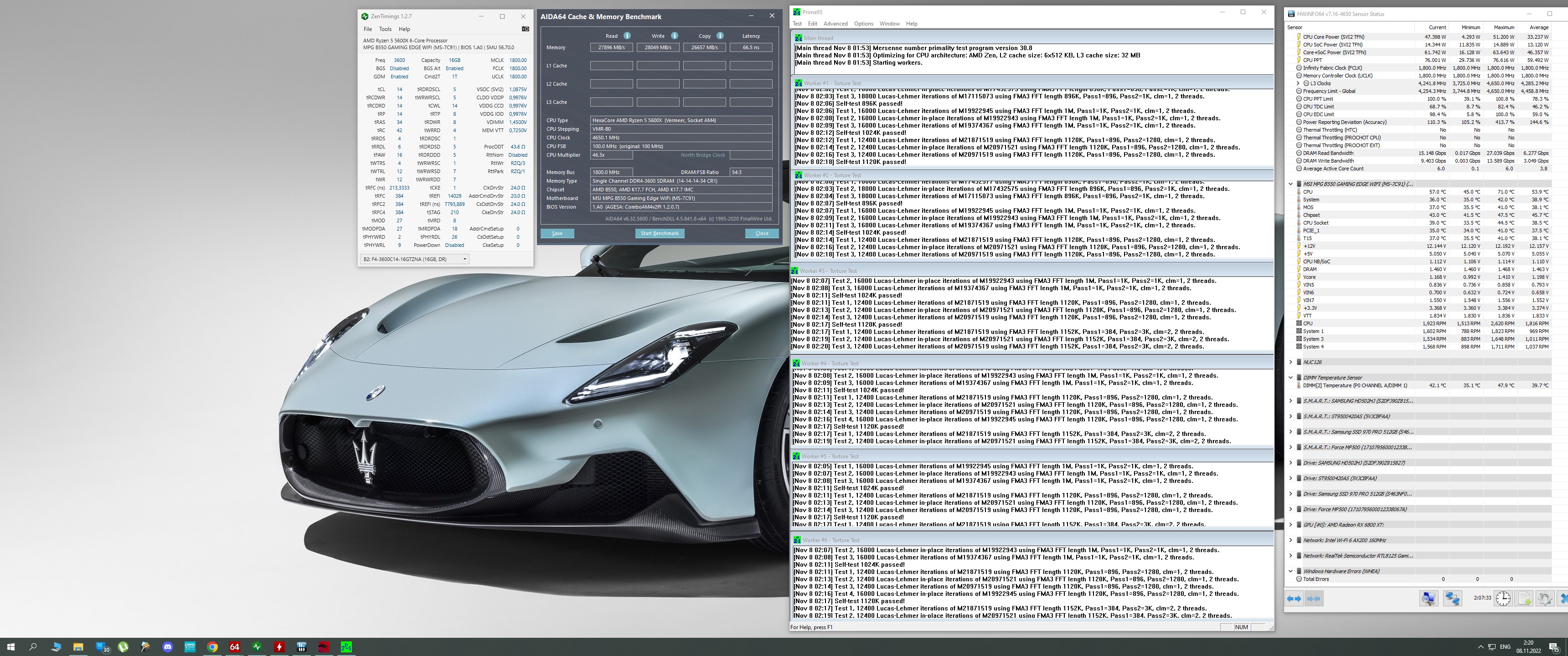Expand GPU AMD Radeon RX 6800 XT group
1568x656 pixels.
(x=1290, y=524)
